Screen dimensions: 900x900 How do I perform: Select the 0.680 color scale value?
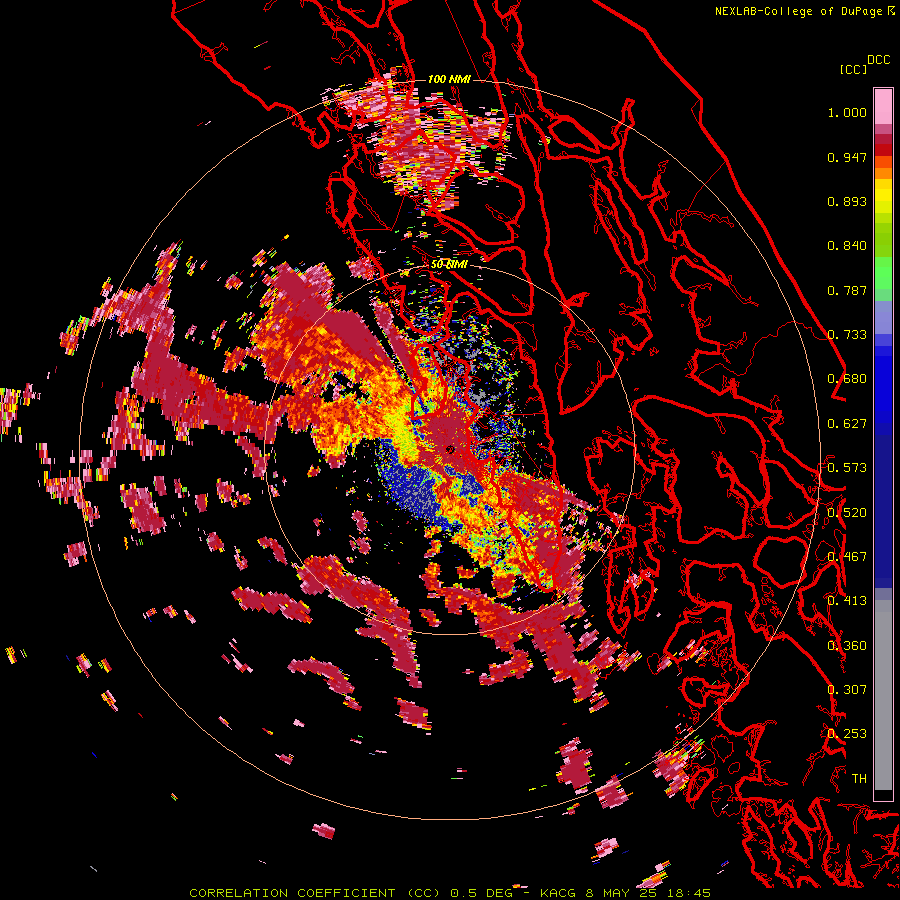(847, 379)
